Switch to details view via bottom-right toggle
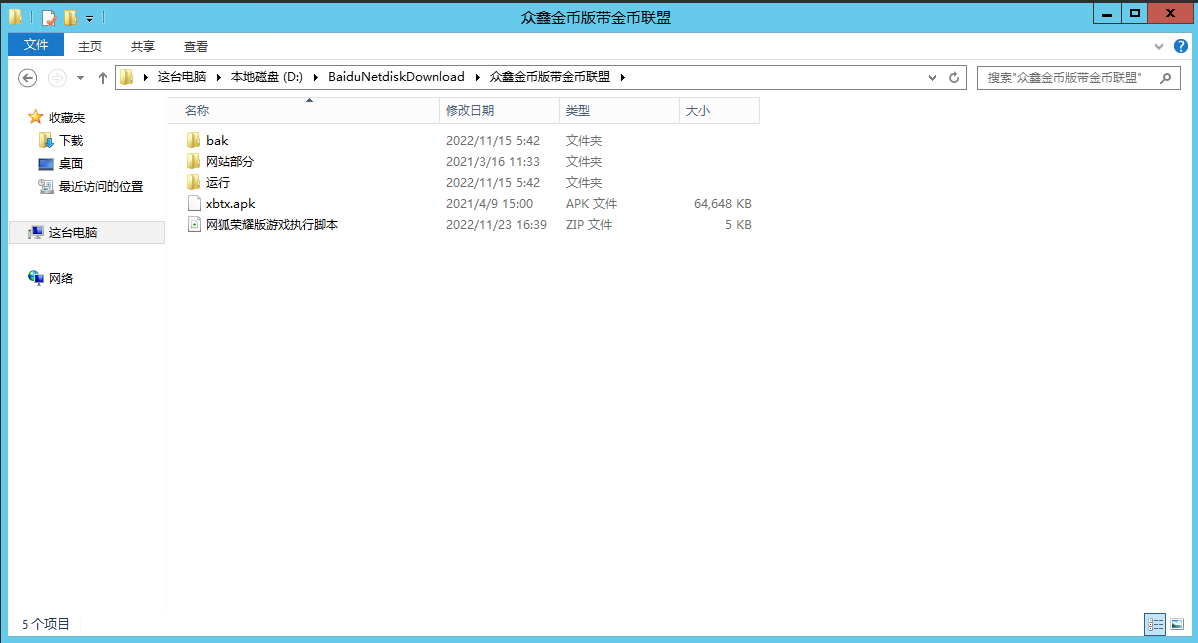This screenshot has width=1198, height=643. tap(1155, 623)
